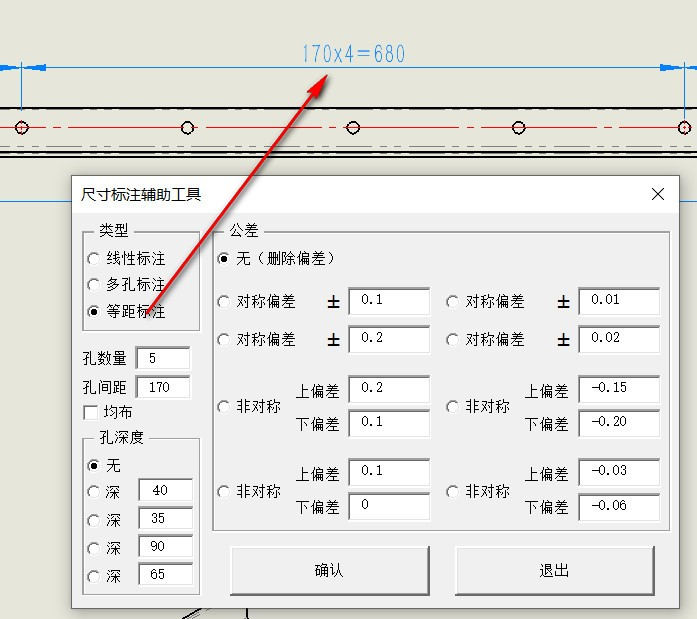Click the depth 90 input field

click(x=166, y=546)
